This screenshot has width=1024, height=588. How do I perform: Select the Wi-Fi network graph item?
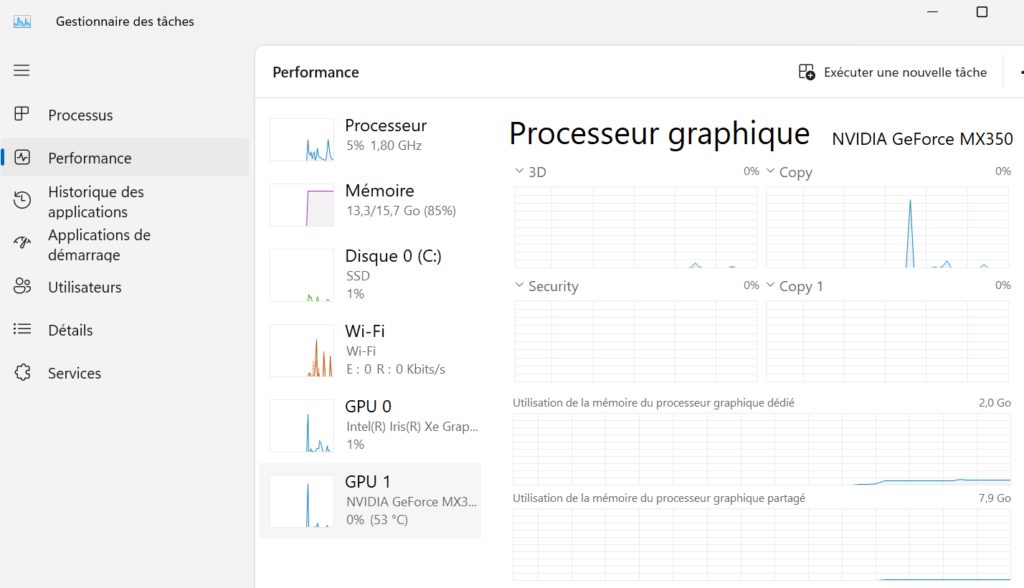370,350
